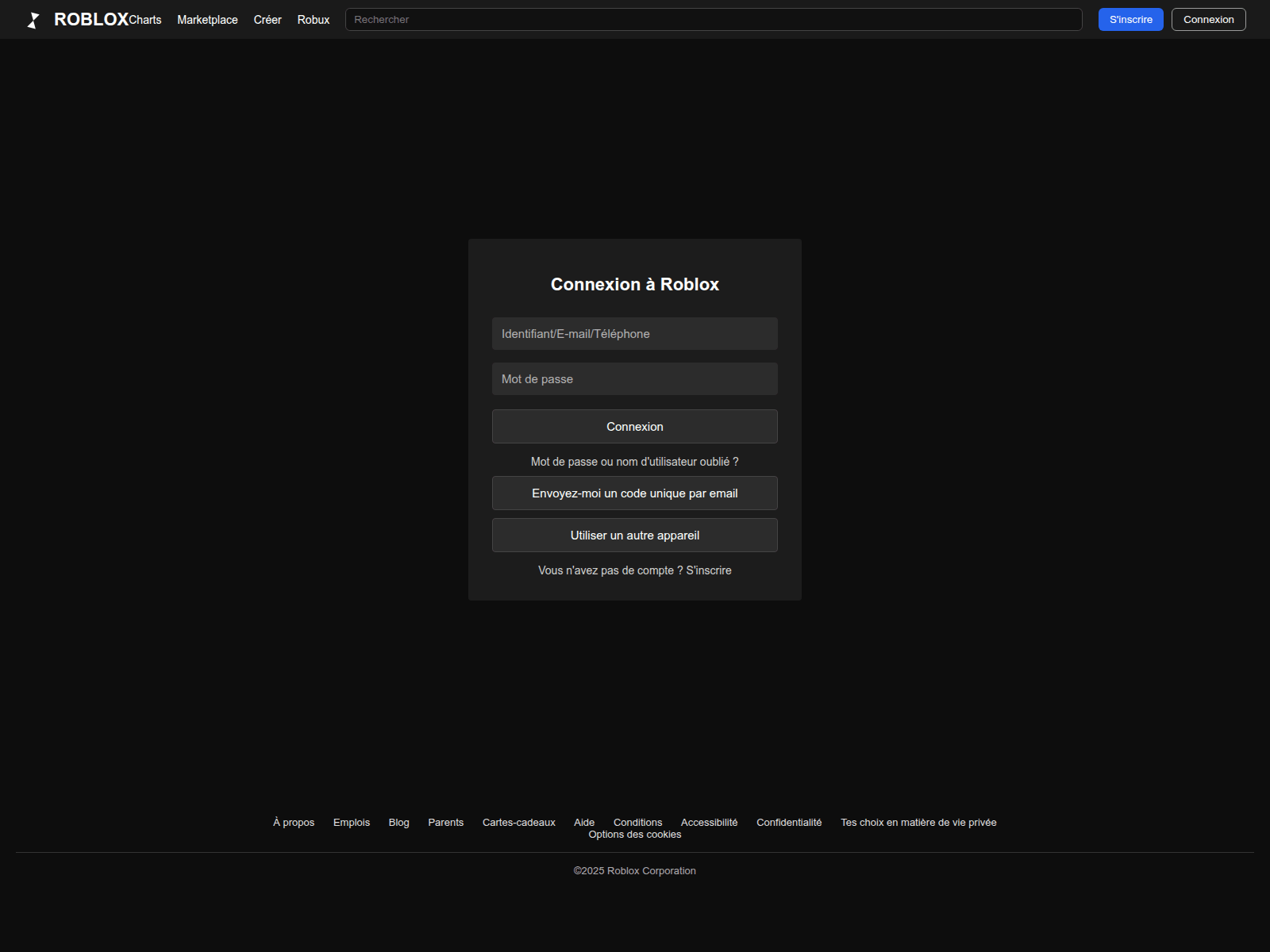Image resolution: width=1270 pixels, height=952 pixels.
Task: View the Confidentialité footer link
Action: (x=789, y=823)
